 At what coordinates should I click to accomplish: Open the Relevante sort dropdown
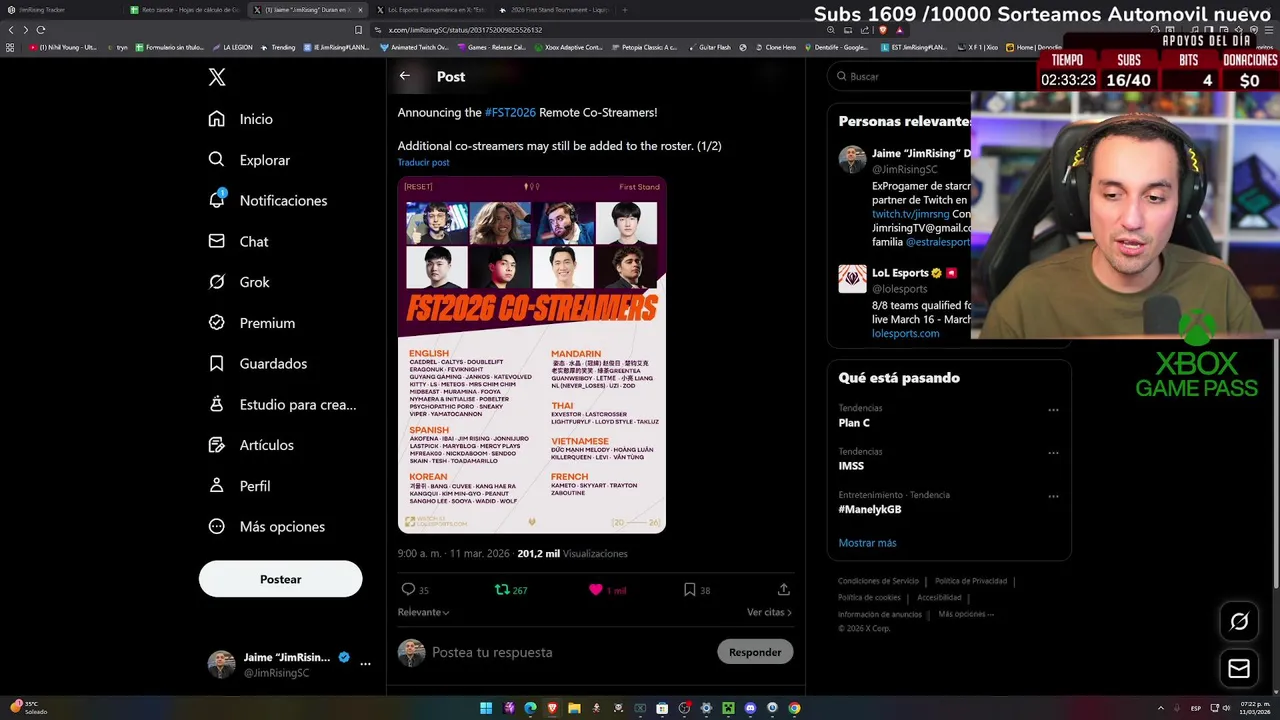[x=423, y=612]
